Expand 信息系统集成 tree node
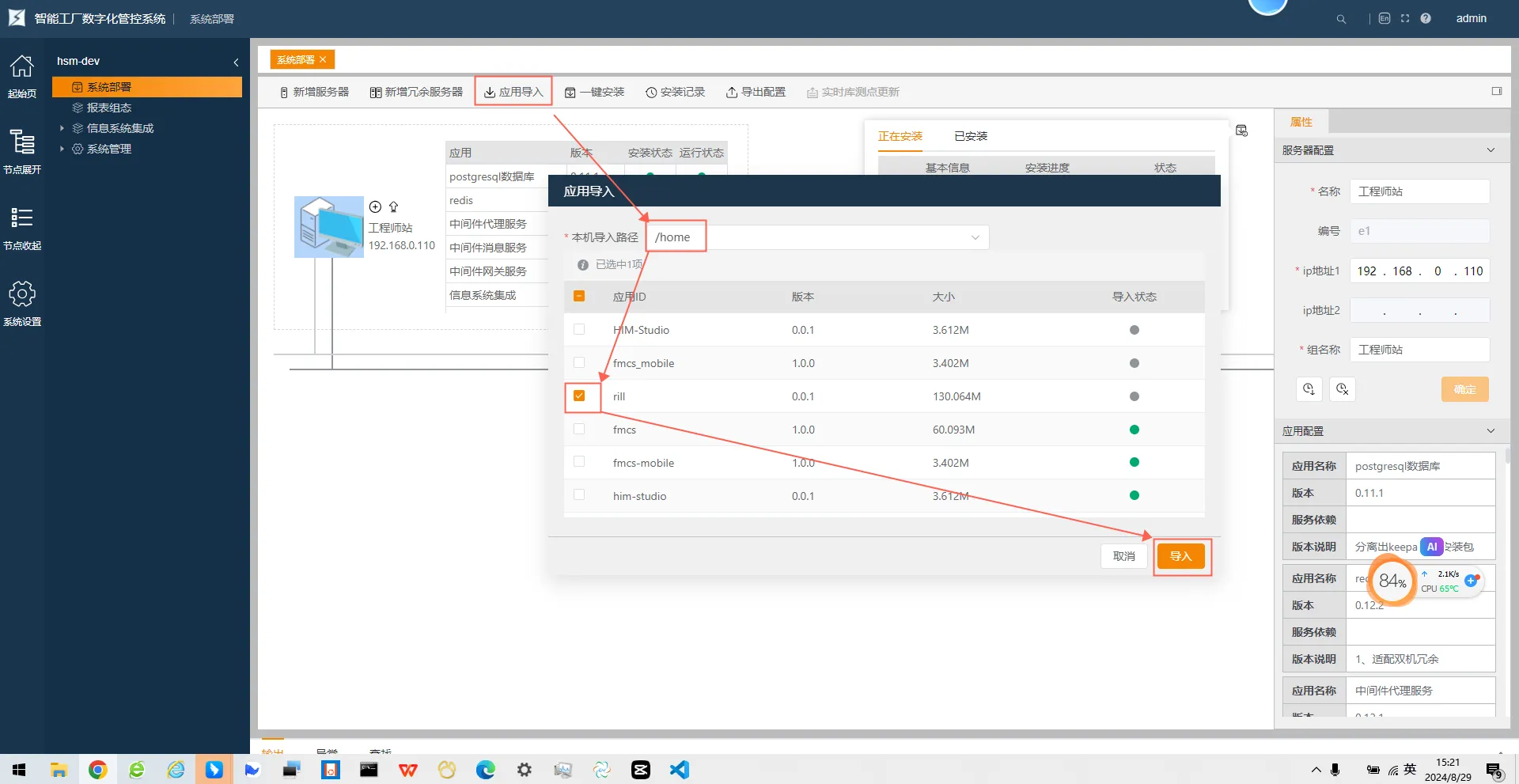This screenshot has height=784, width=1519. click(62, 128)
